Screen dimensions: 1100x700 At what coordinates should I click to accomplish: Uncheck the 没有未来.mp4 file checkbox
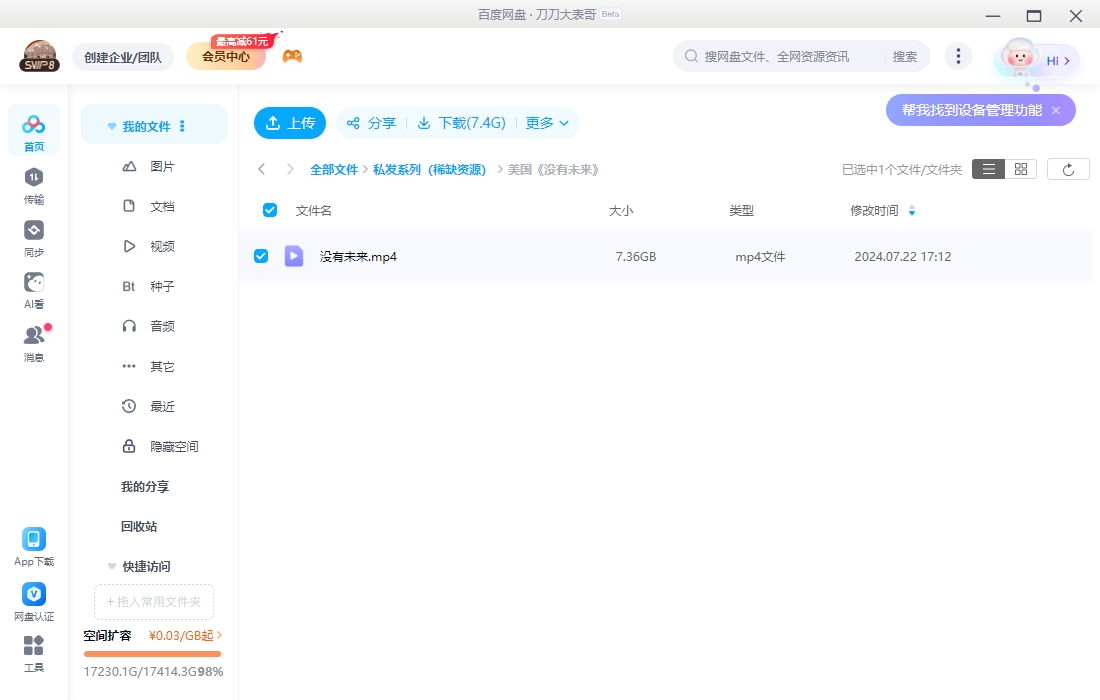pyautogui.click(x=261, y=256)
